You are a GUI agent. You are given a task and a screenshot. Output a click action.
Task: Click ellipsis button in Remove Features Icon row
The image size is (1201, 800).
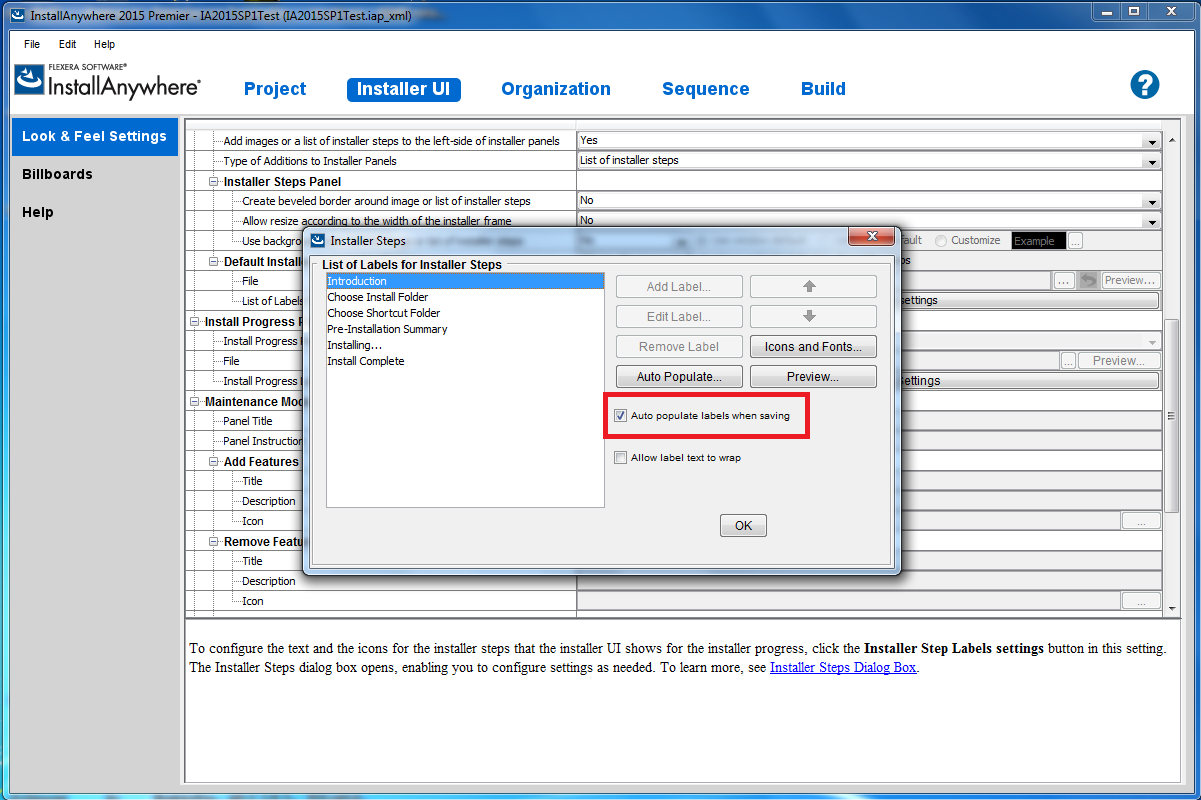(1141, 601)
